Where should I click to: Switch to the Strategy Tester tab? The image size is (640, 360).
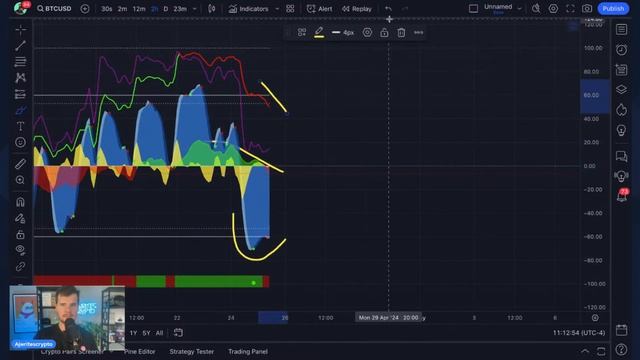click(x=191, y=351)
